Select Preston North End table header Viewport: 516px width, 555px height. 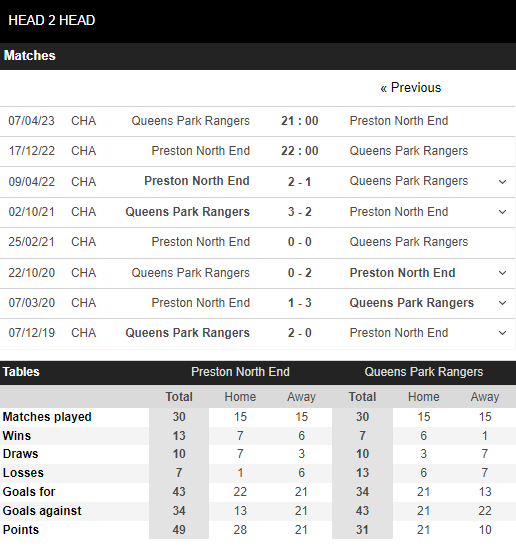(x=240, y=372)
